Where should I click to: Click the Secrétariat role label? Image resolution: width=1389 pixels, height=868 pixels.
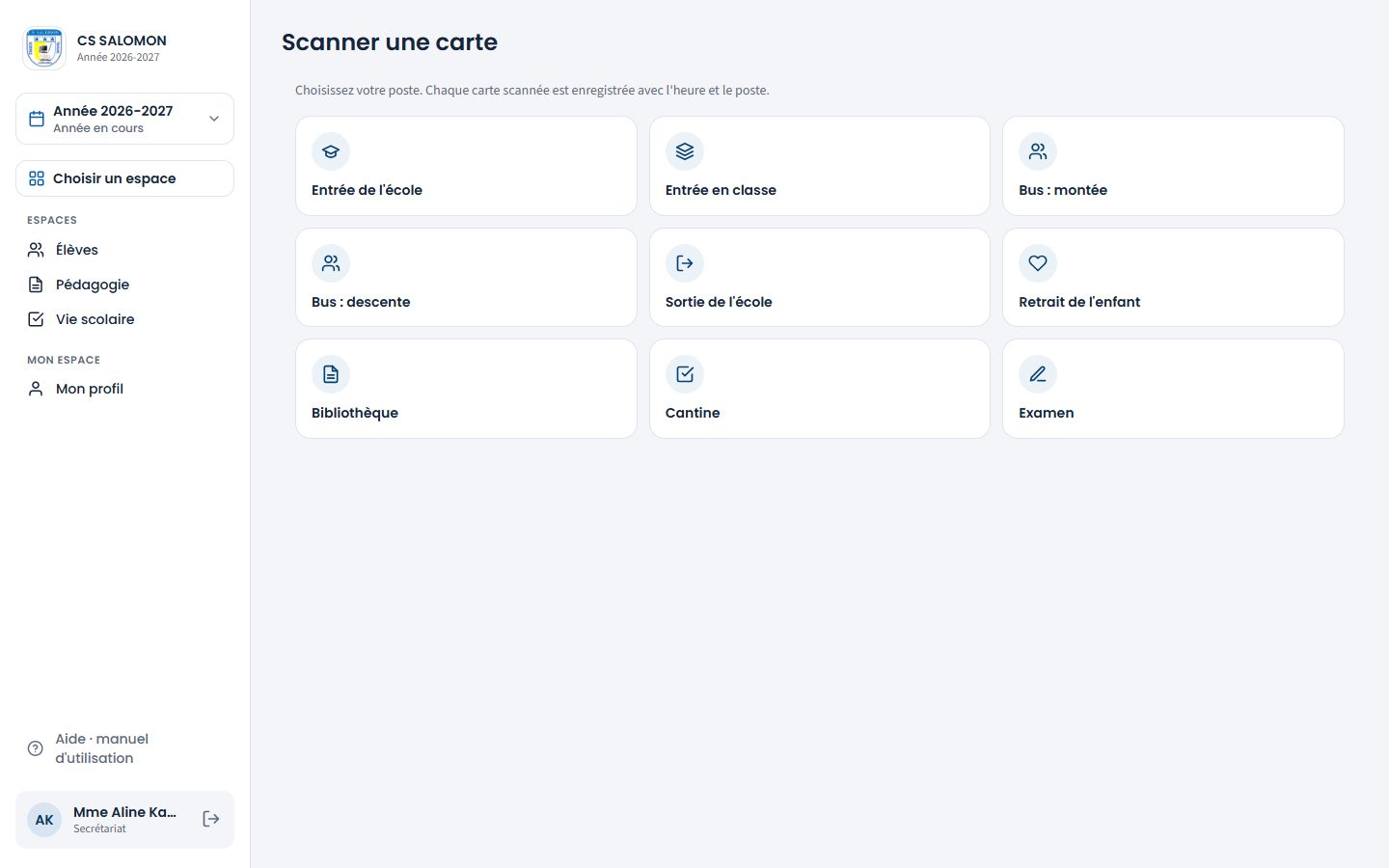tap(99, 828)
